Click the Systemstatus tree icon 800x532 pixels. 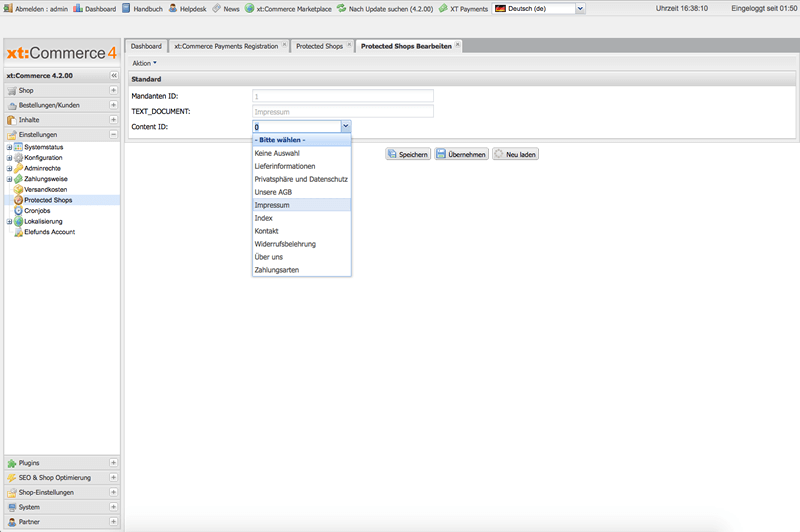(18, 147)
